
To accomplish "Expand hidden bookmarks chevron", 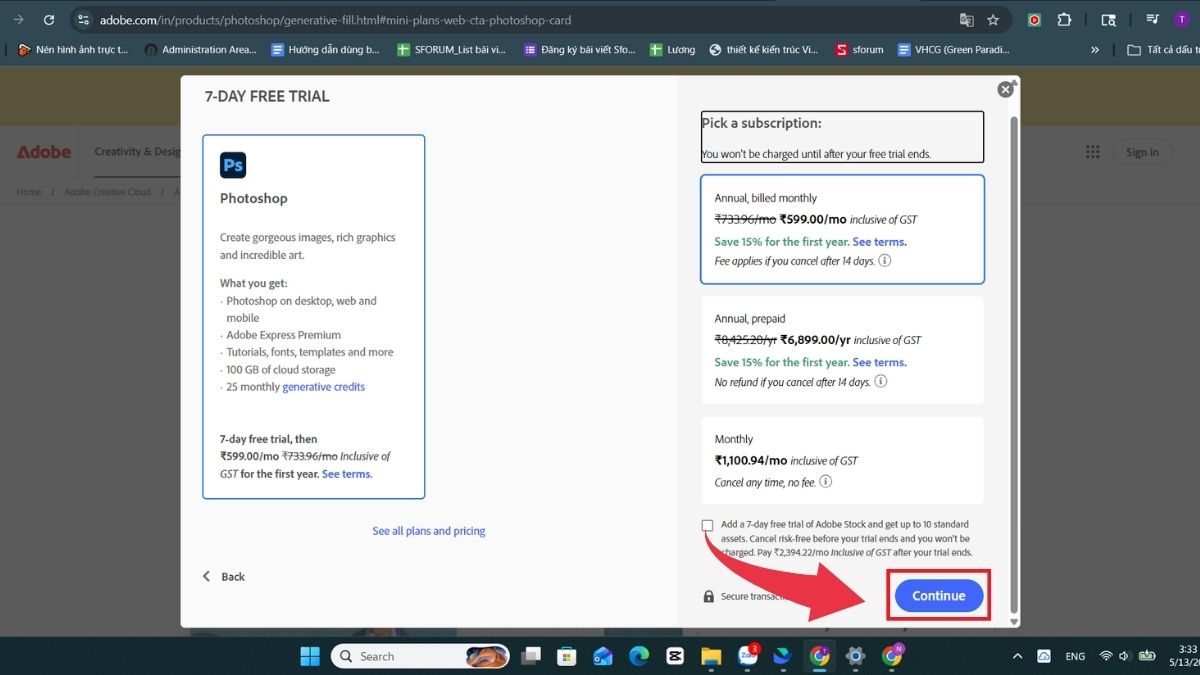I will coord(1095,49).
